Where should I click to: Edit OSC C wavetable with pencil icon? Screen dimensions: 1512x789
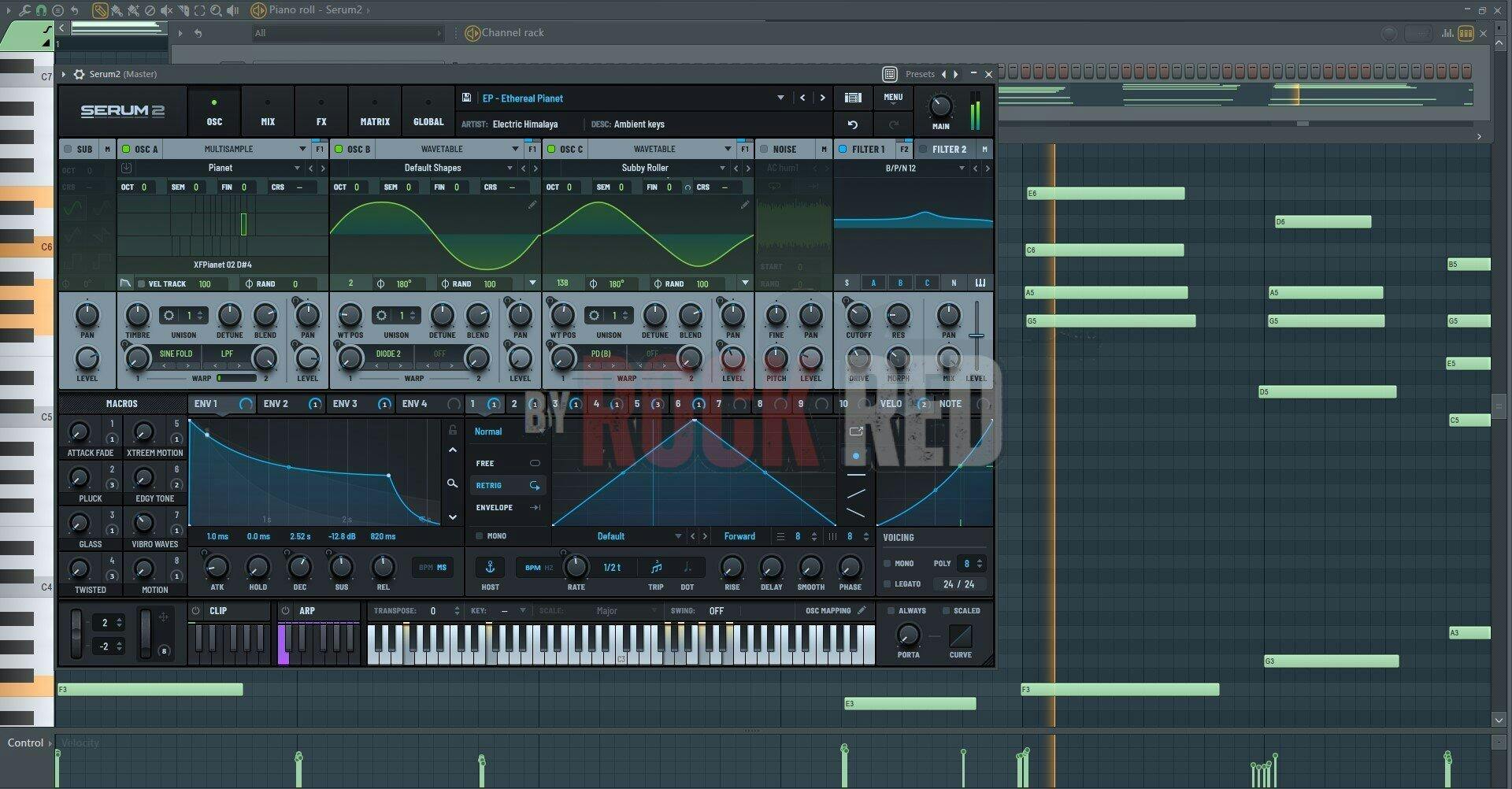tap(745, 205)
